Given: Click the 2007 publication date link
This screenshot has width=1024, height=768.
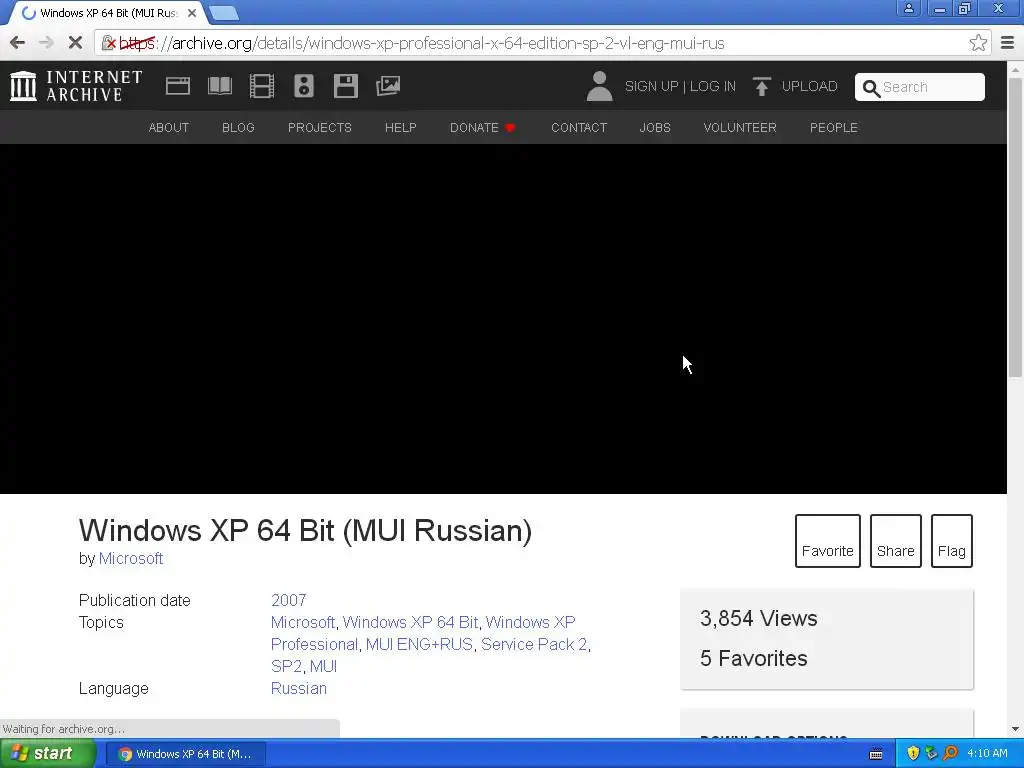Looking at the screenshot, I should 288,600.
